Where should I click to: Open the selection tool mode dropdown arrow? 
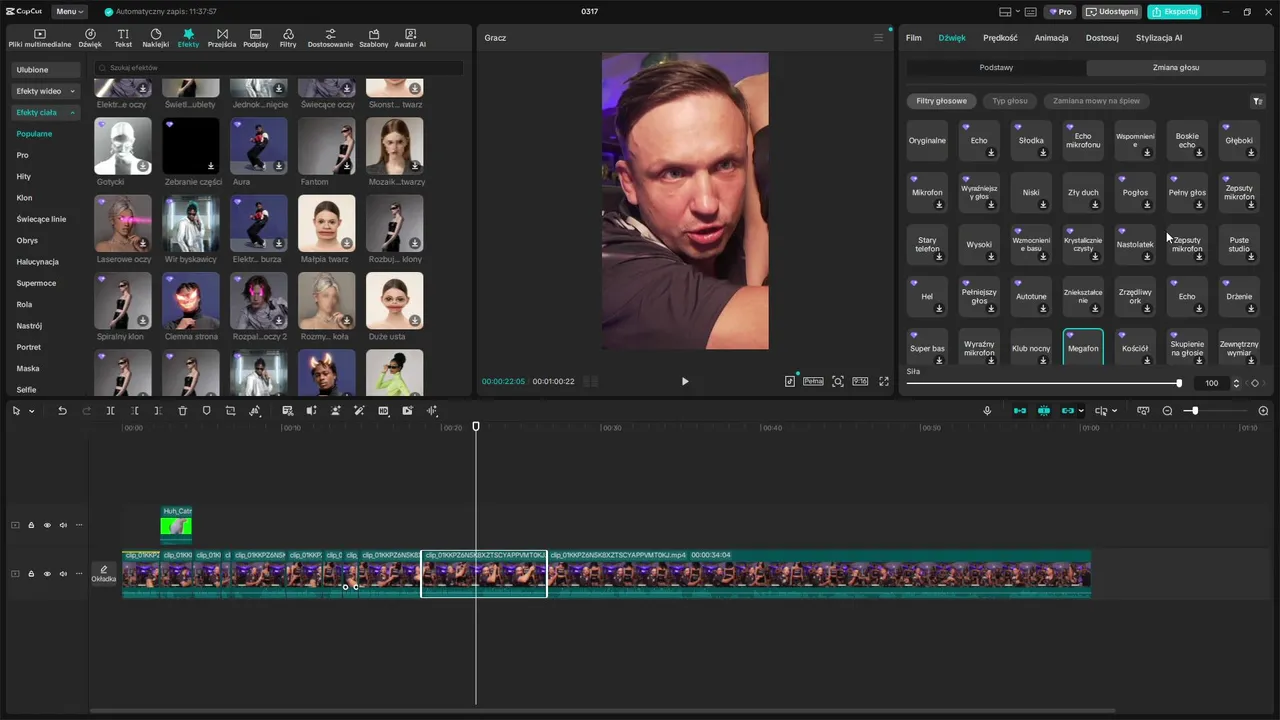pyautogui.click(x=32, y=411)
